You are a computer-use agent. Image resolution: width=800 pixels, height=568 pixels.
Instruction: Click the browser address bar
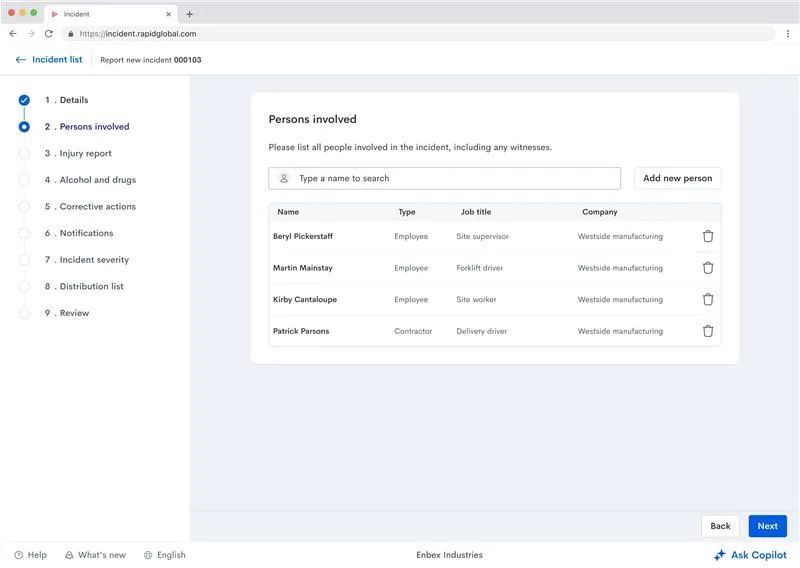[418, 34]
